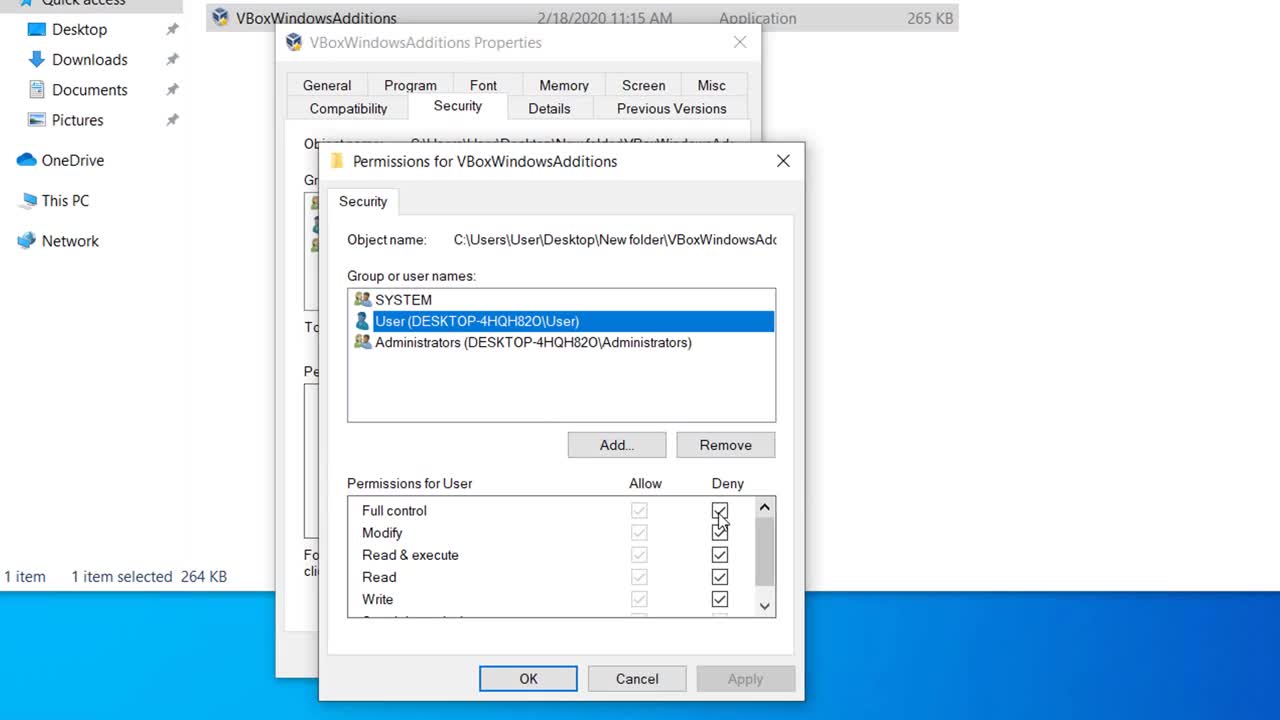The width and height of the screenshot is (1280, 720).
Task: Click pin icon next to Downloads
Action: pyautogui.click(x=172, y=60)
